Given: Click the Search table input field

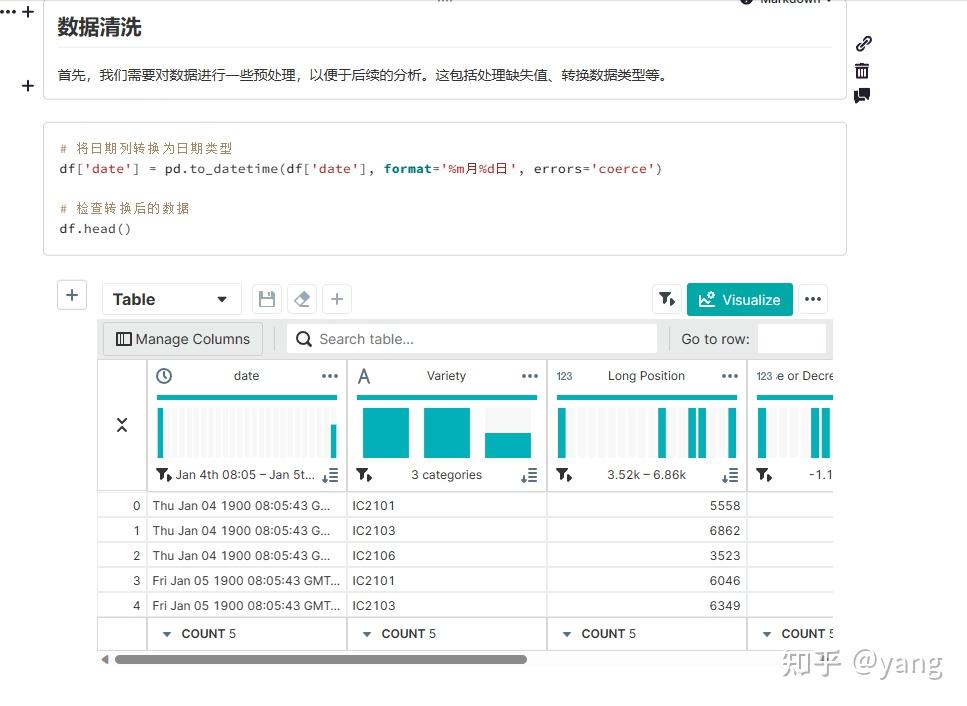Looking at the screenshot, I should 470,338.
